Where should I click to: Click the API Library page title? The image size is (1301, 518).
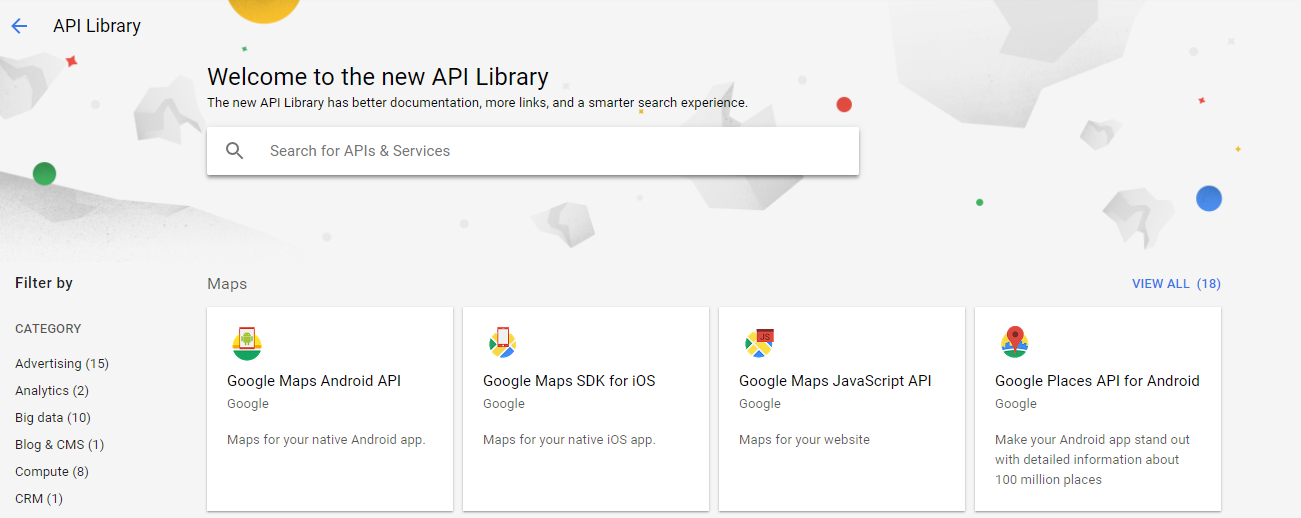(97, 26)
